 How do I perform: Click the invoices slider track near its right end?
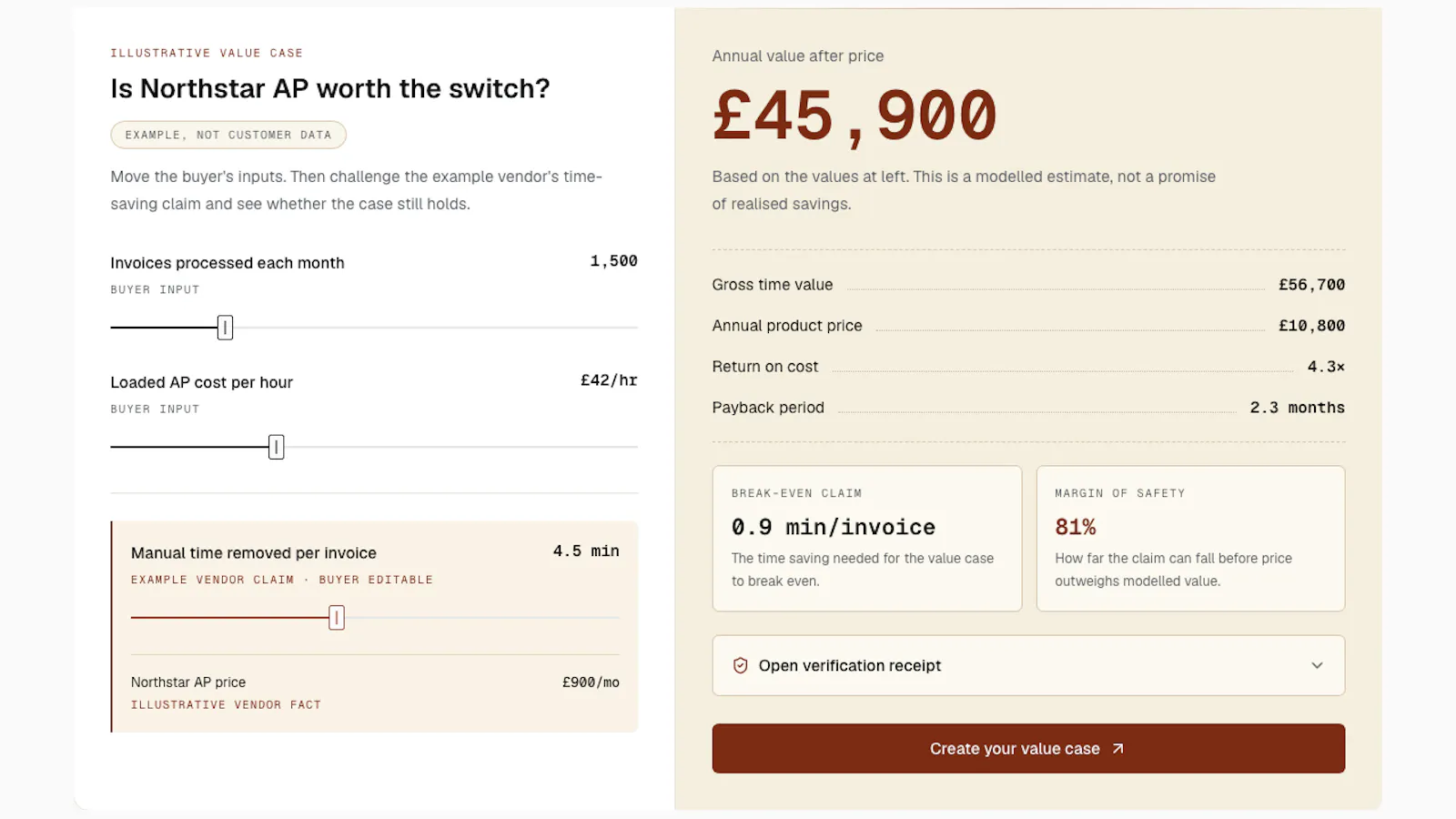click(619, 328)
